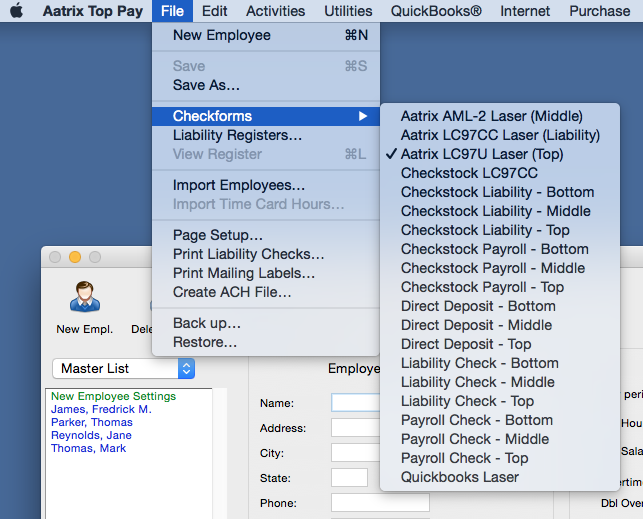Open the Edit menu
Viewport: 643px width, 519px height.
click(214, 11)
